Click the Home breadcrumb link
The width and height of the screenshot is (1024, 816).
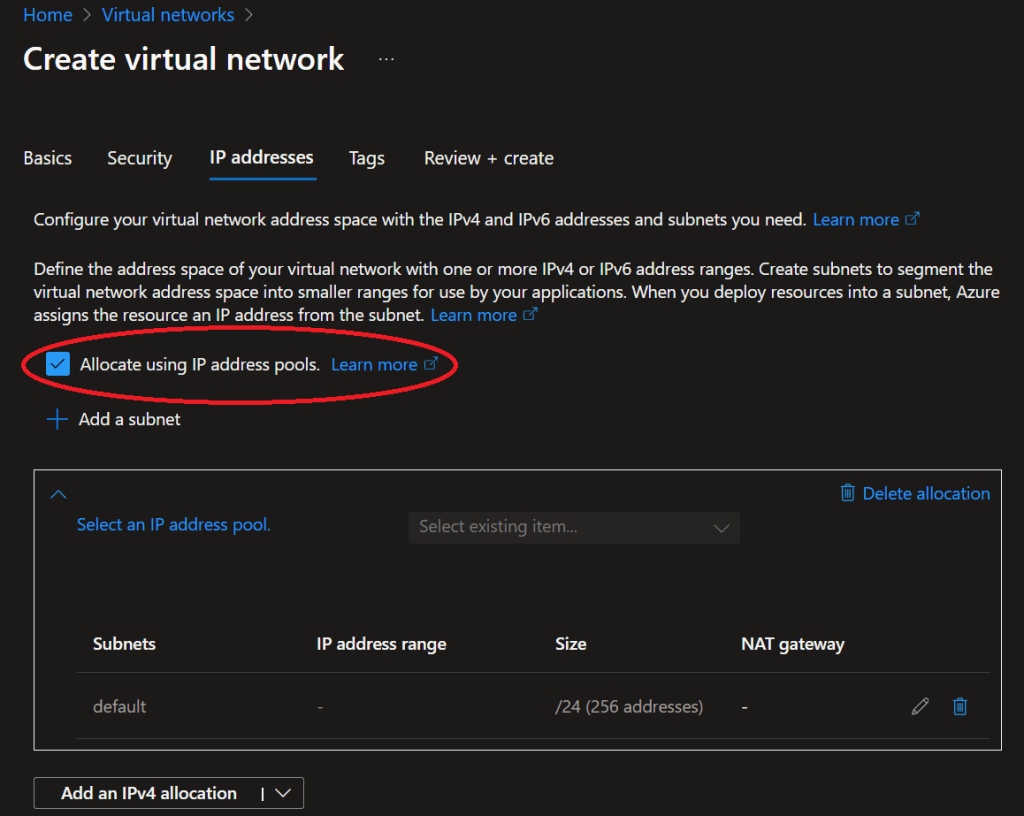(48, 15)
